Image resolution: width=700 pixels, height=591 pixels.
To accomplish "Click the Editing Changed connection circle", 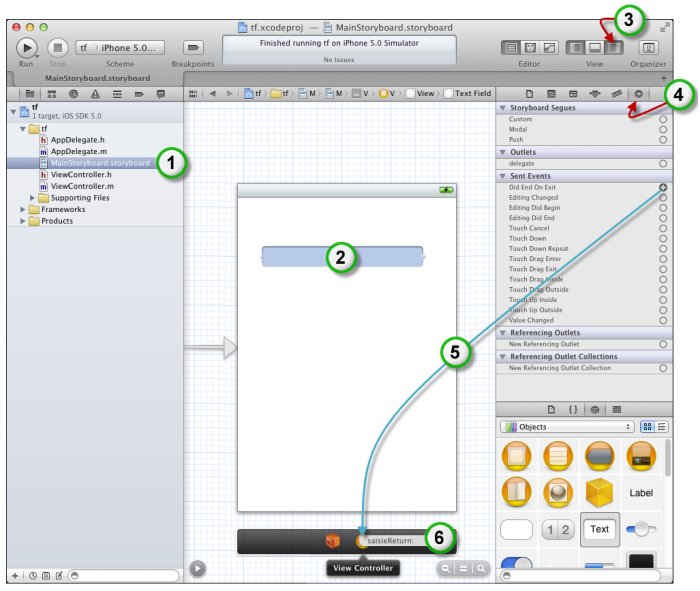I will [662, 198].
